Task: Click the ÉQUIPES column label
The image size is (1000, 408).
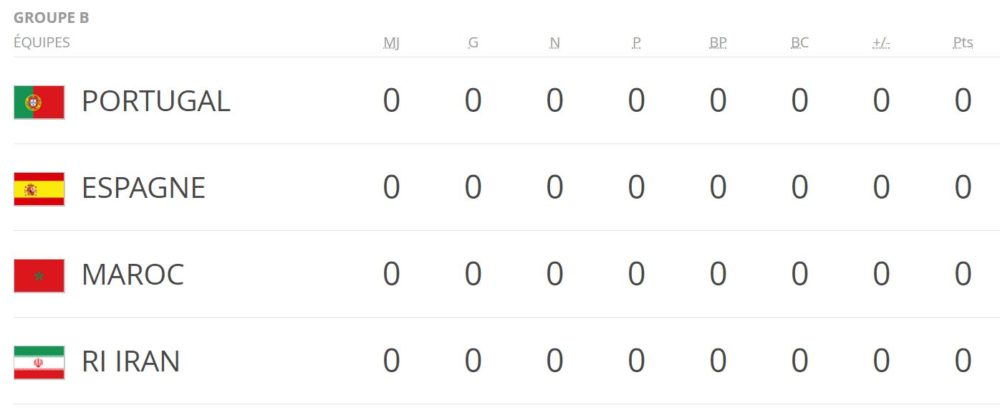Action: (x=42, y=43)
